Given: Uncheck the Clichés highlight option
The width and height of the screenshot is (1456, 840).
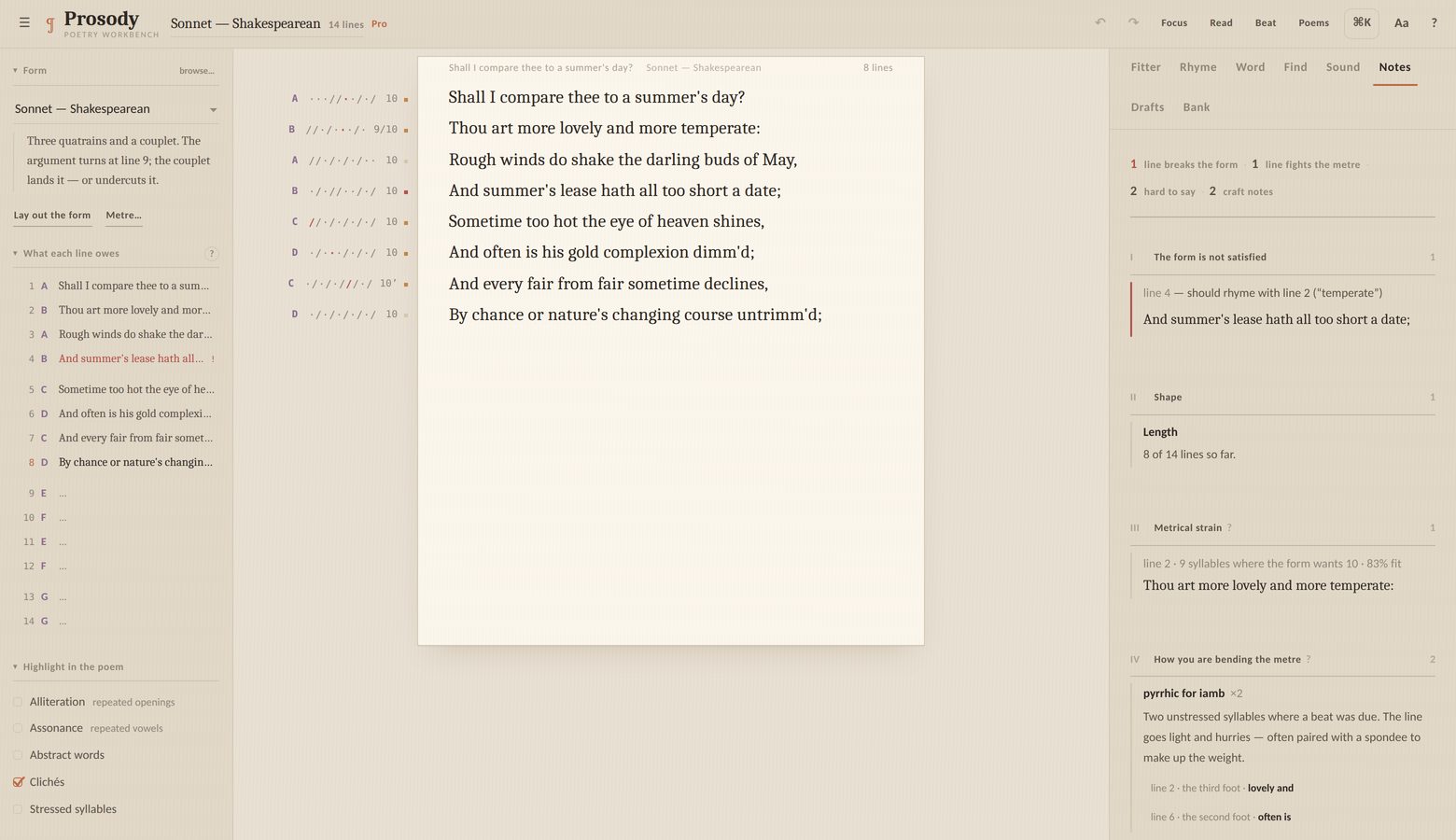Looking at the screenshot, I should (x=18, y=782).
